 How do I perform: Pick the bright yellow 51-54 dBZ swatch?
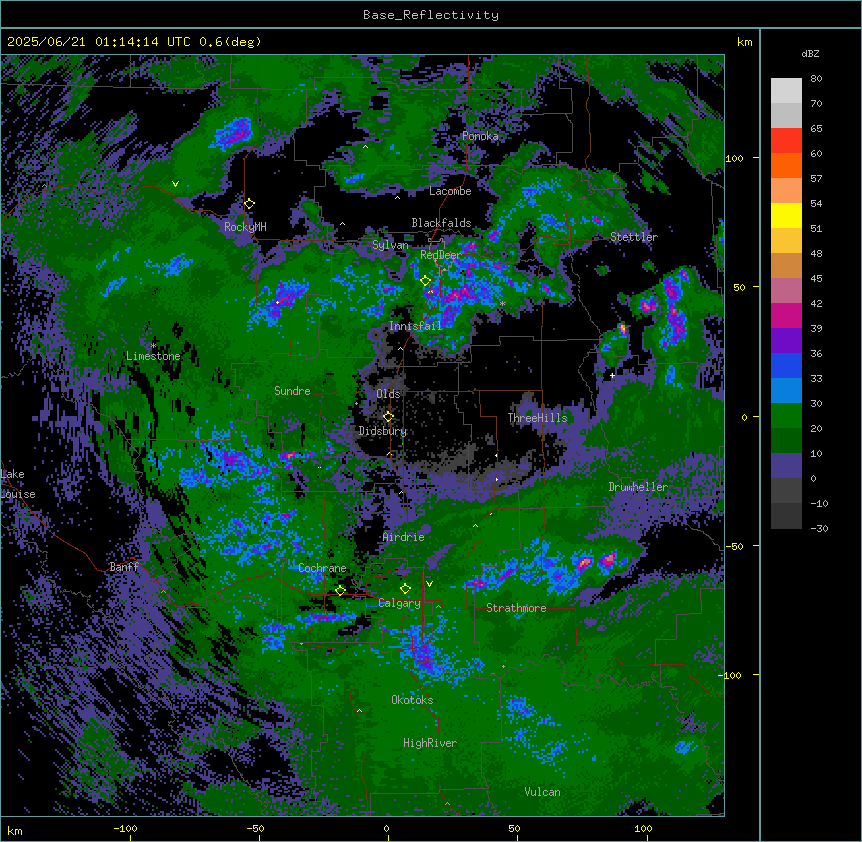point(786,215)
